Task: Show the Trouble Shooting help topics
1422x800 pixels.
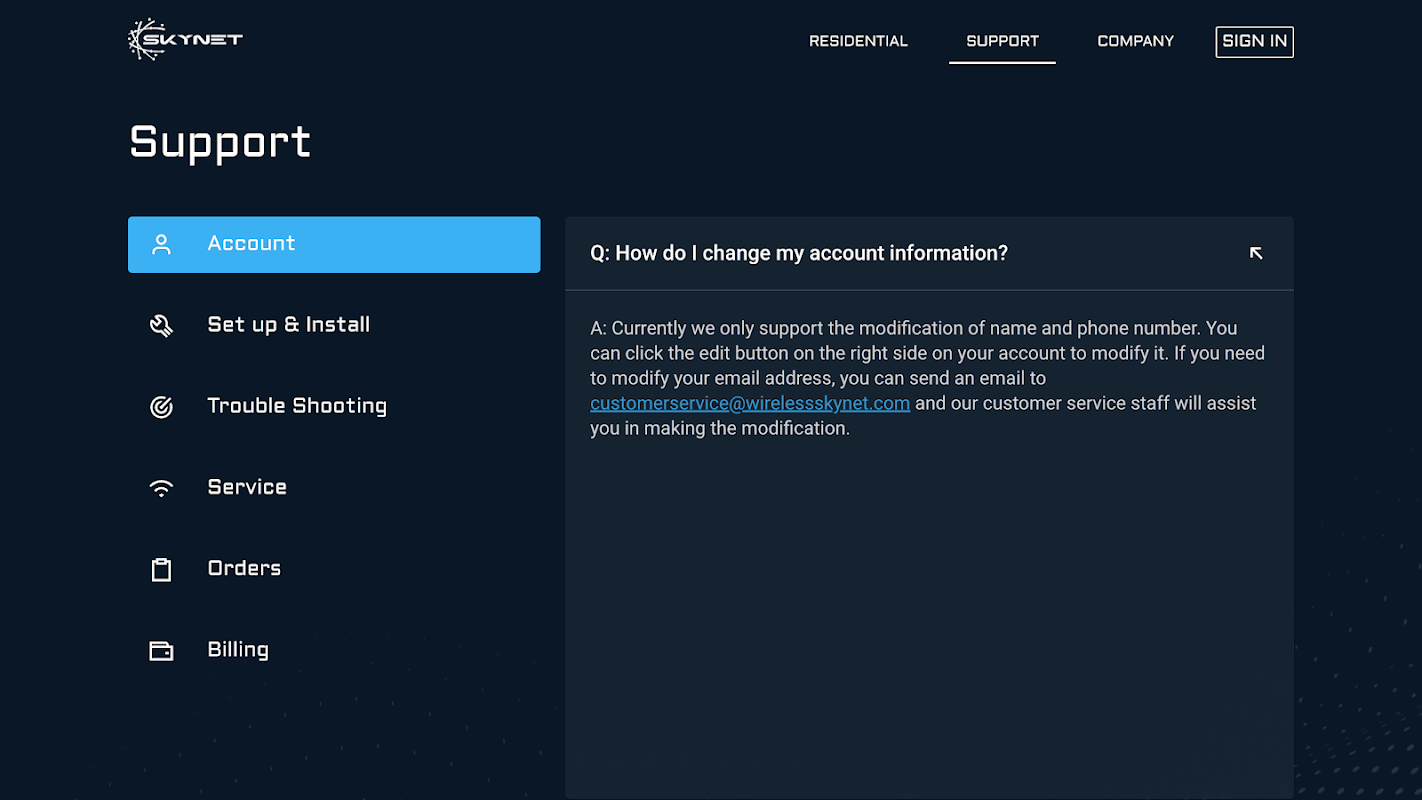Action: point(296,406)
